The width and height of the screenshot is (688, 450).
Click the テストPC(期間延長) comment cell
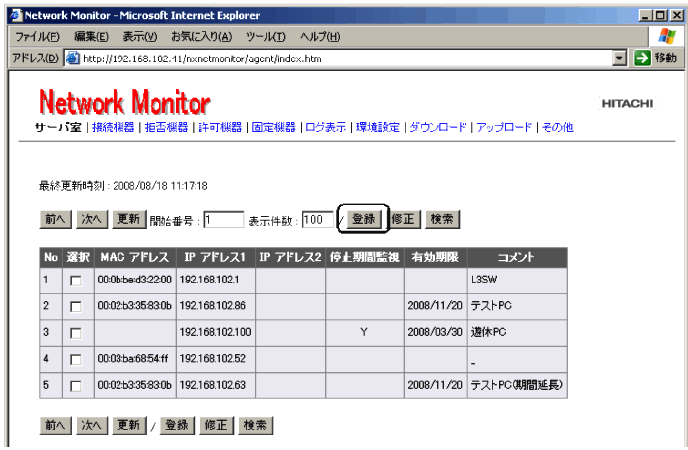pos(517,385)
